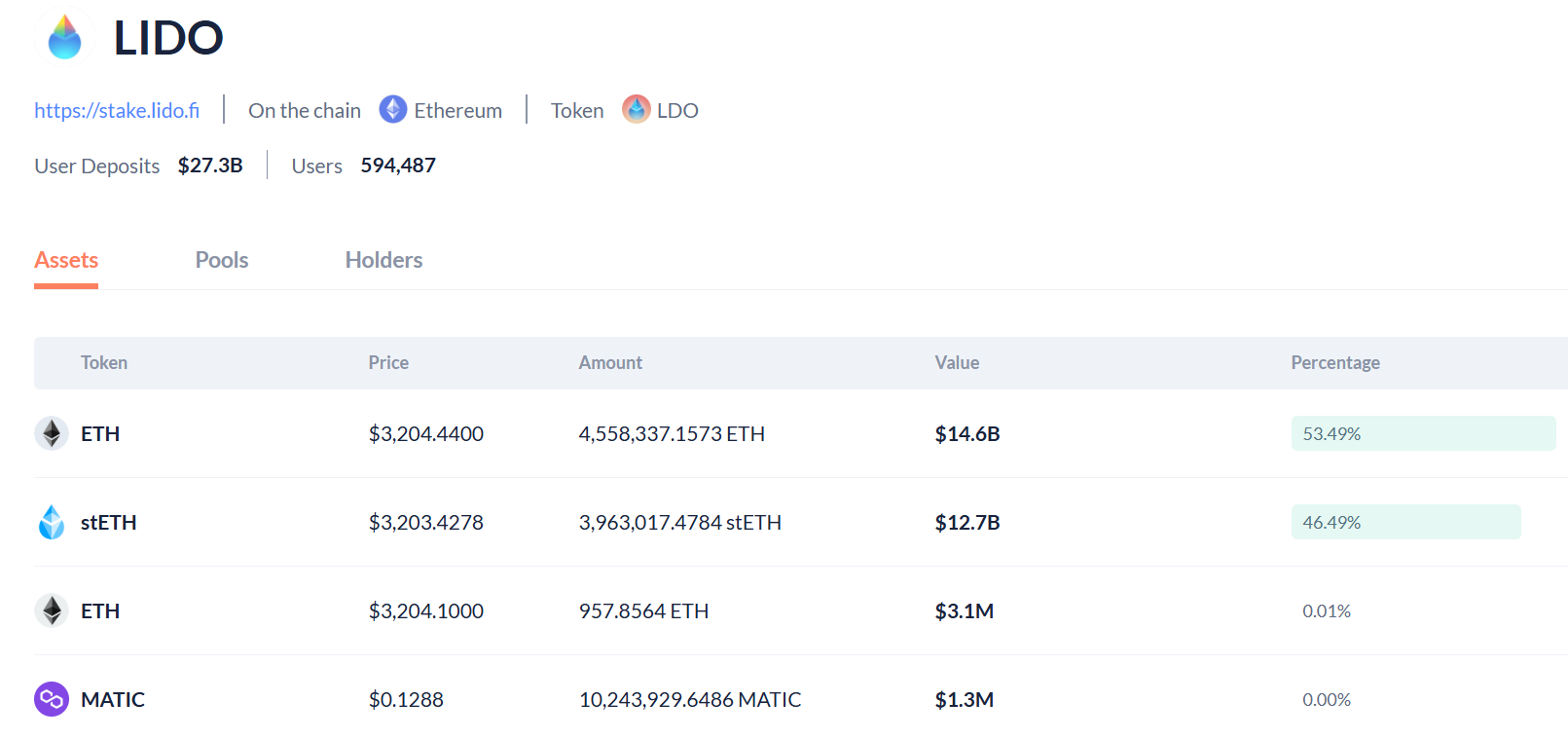Screen dimensions: 1568x739
Task: Click the stETH token icon
Action: [52, 522]
